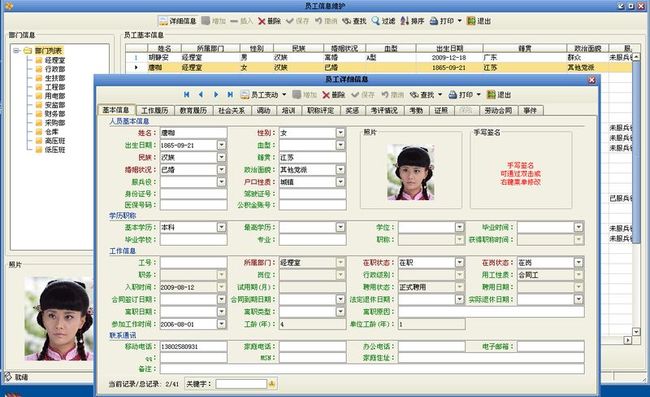Open the 血型 dropdown

coord(340,145)
